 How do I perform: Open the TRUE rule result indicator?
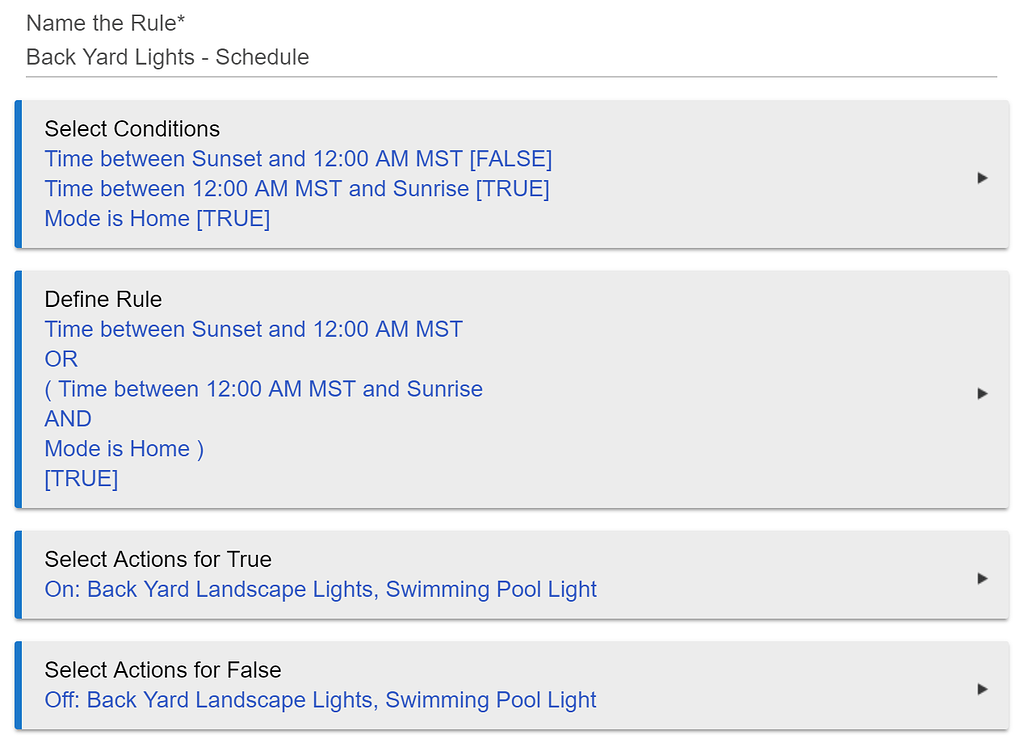pos(81,478)
